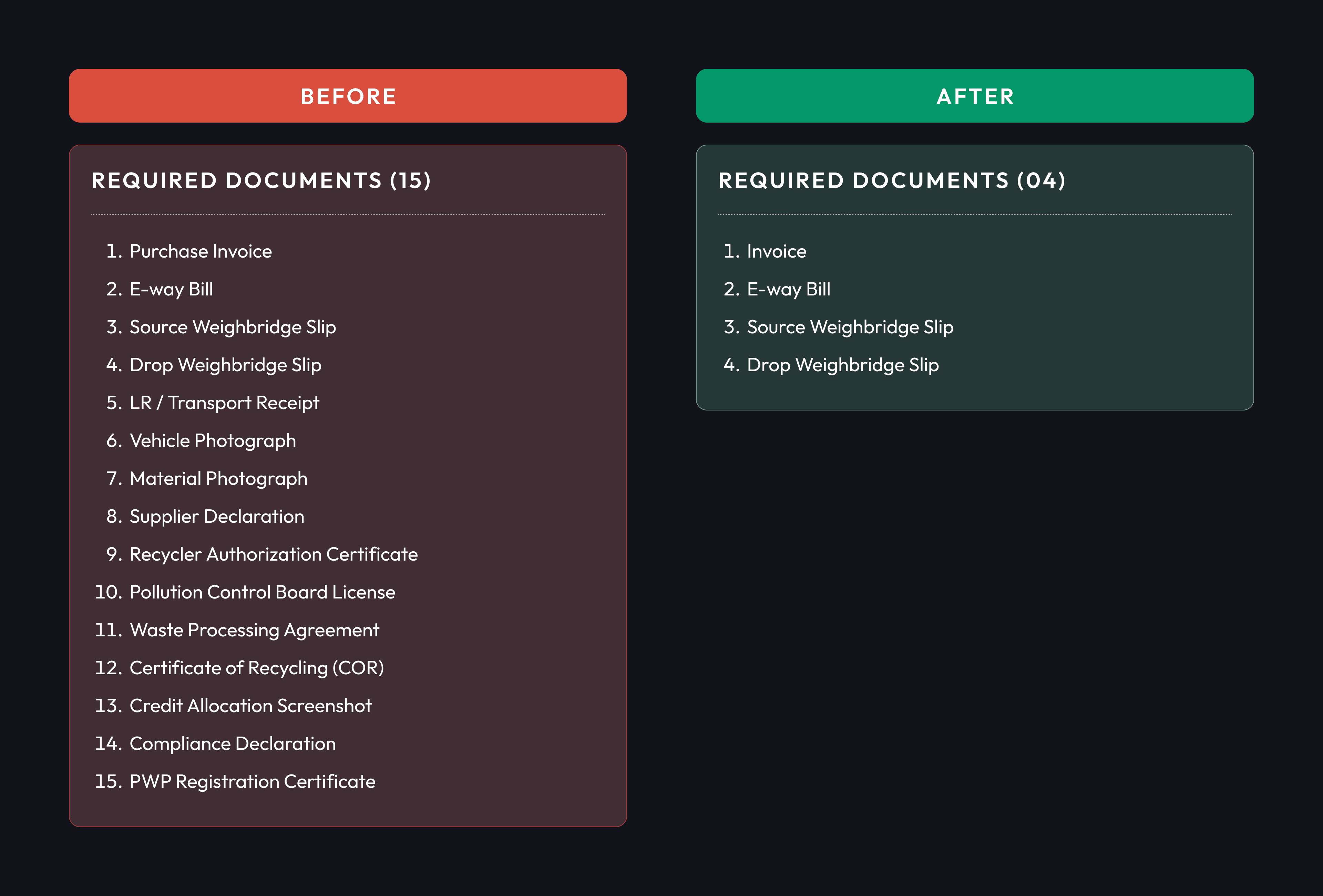Select Invoice in the After list
Viewport: 1323px width, 896px height.
pos(776,251)
